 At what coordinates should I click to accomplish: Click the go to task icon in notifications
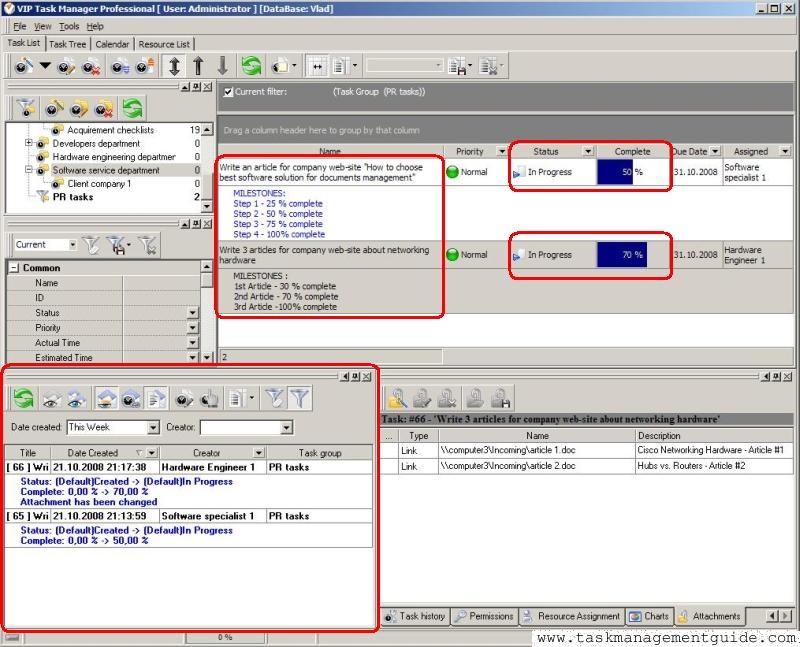click(184, 399)
